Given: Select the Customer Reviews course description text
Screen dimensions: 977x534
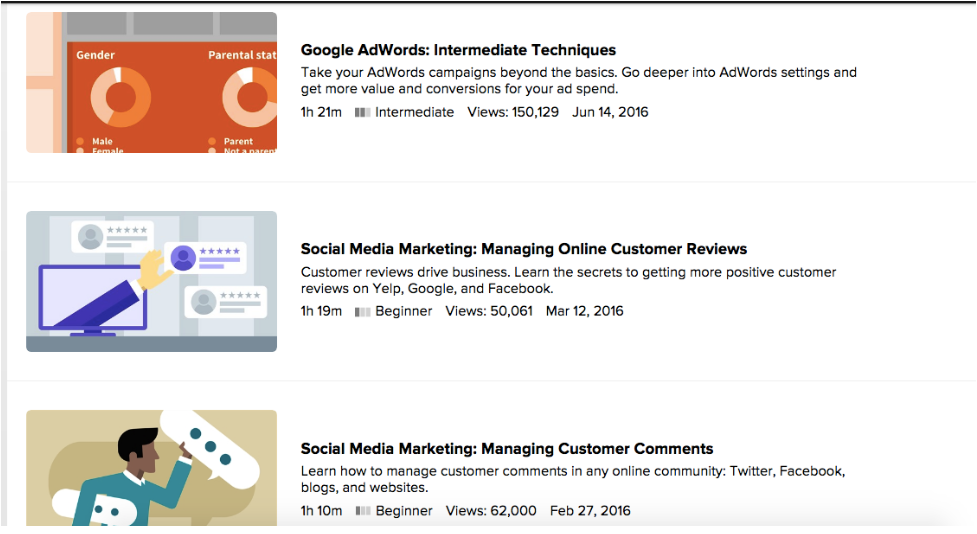Looking at the screenshot, I should pos(568,280).
